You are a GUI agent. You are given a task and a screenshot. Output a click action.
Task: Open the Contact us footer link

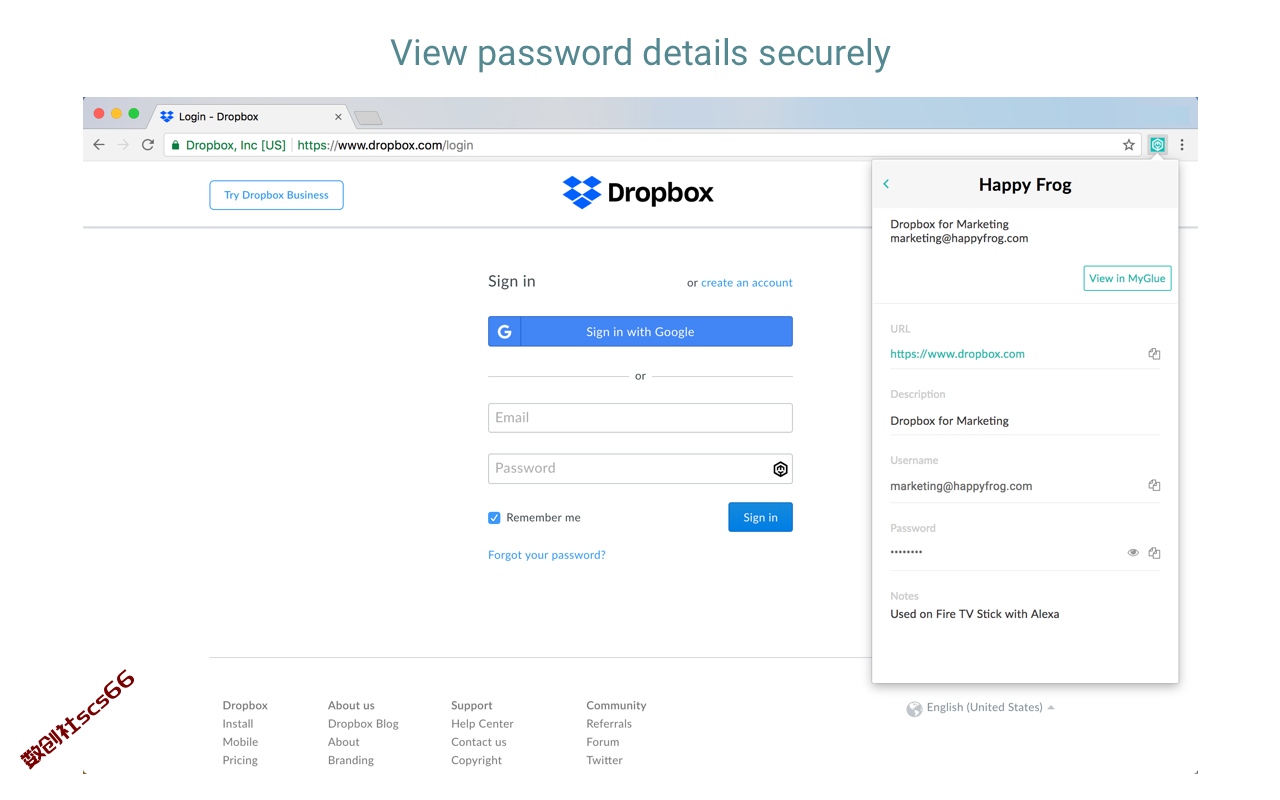pos(479,742)
